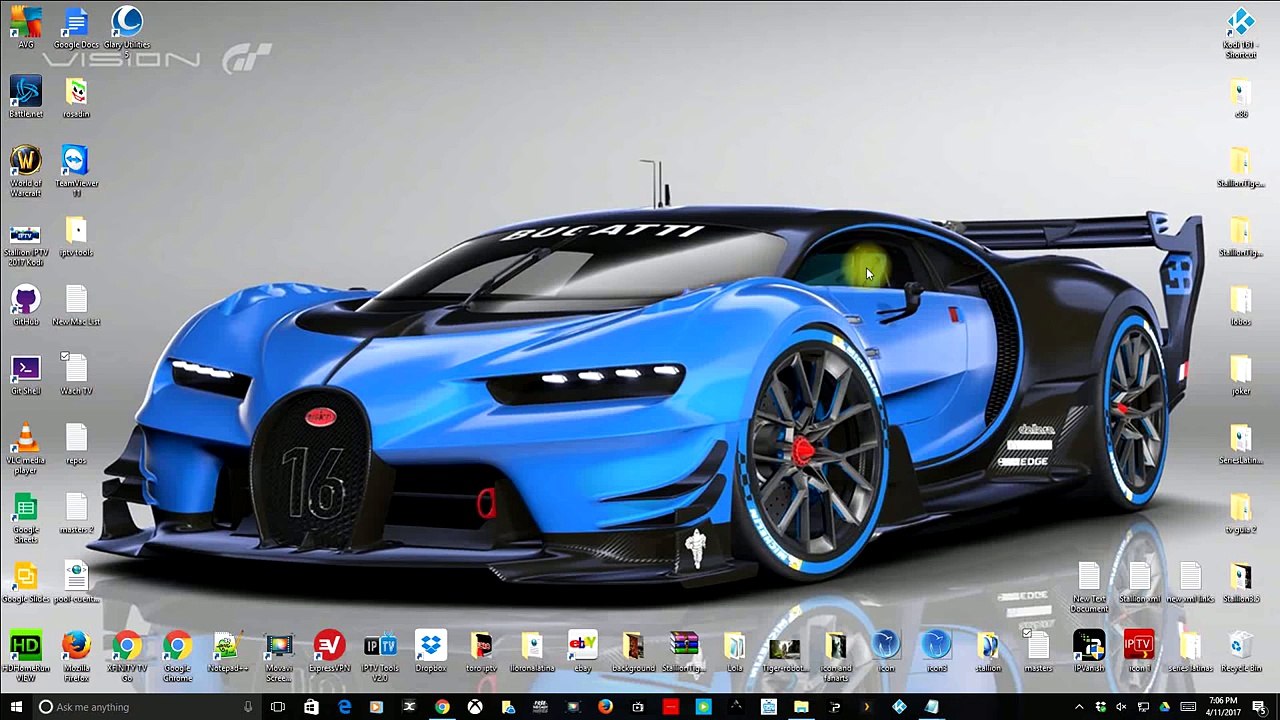
Task: Open the taskbar clock showing 7:06 PM
Action: tap(1222, 707)
